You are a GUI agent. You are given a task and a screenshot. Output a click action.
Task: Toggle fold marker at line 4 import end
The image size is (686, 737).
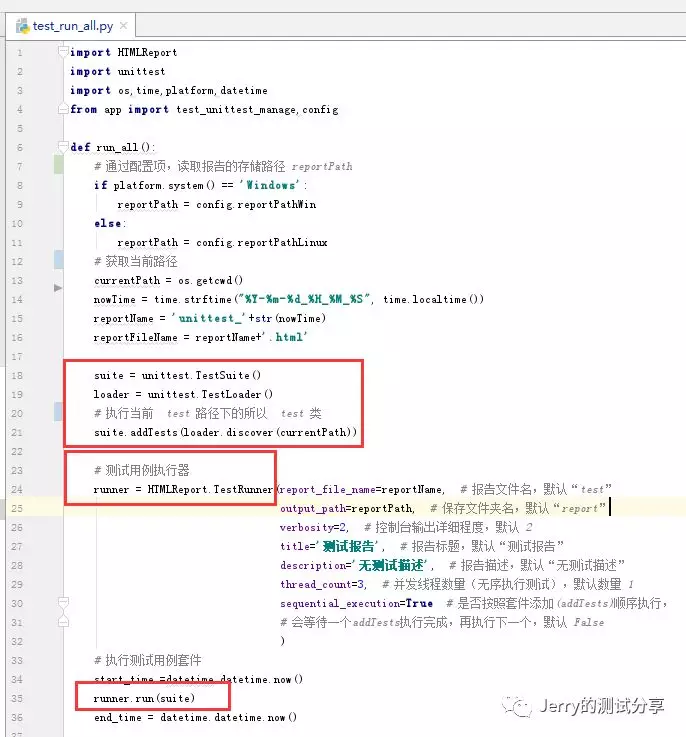(x=63, y=109)
